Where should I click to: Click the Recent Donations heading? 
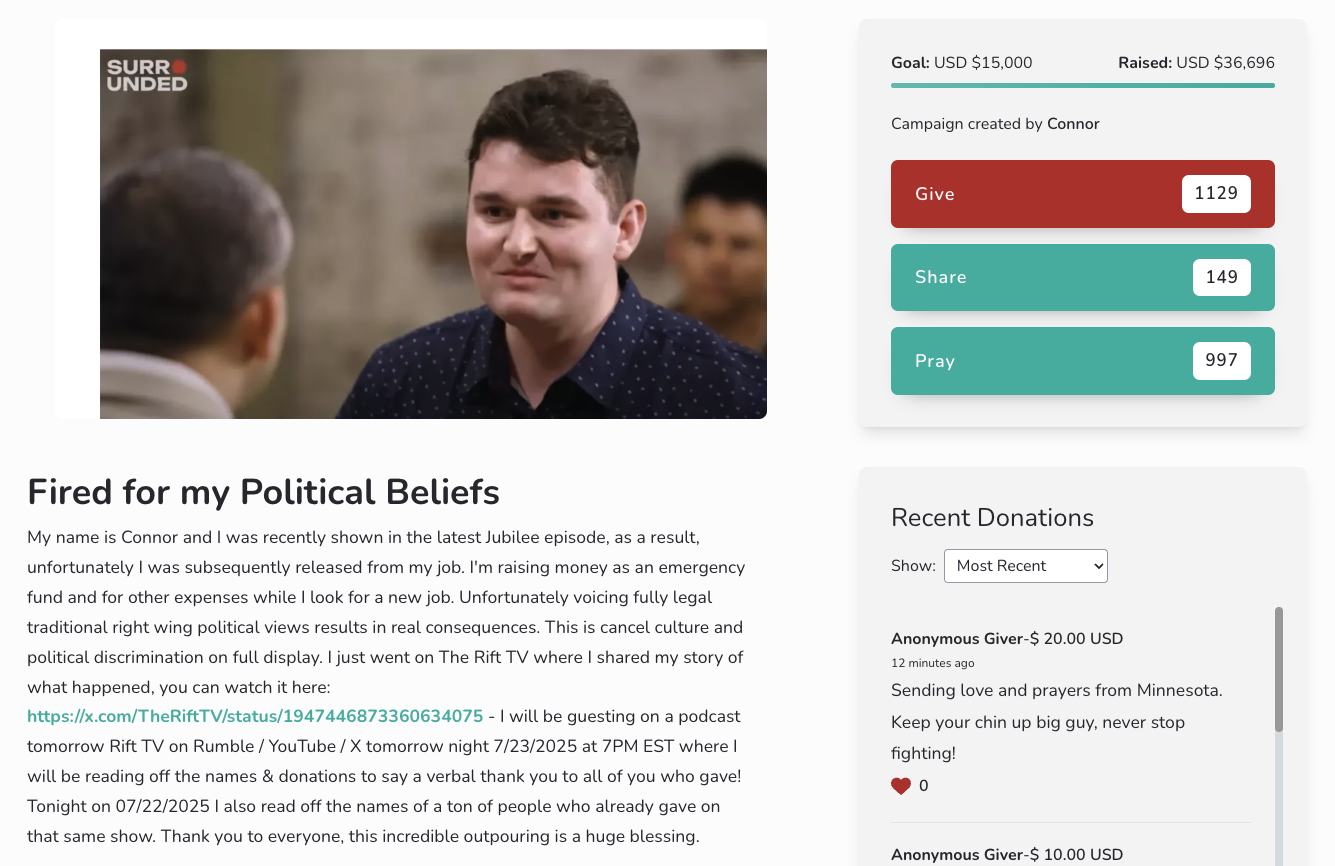tap(992, 517)
